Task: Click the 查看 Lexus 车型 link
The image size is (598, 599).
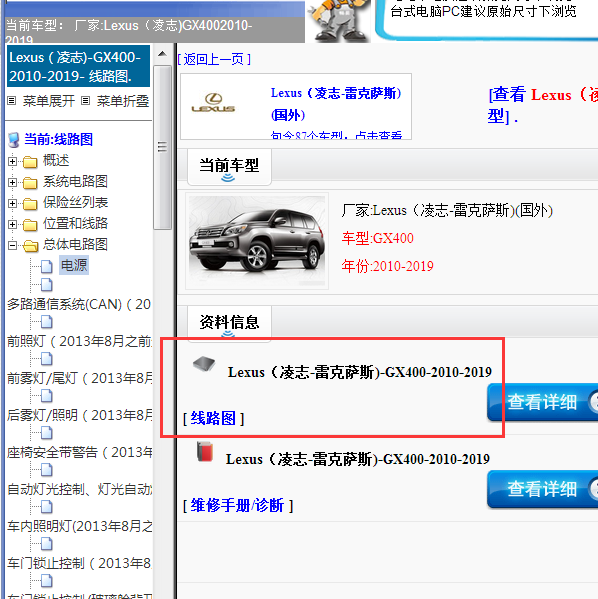Action: pos(543,105)
